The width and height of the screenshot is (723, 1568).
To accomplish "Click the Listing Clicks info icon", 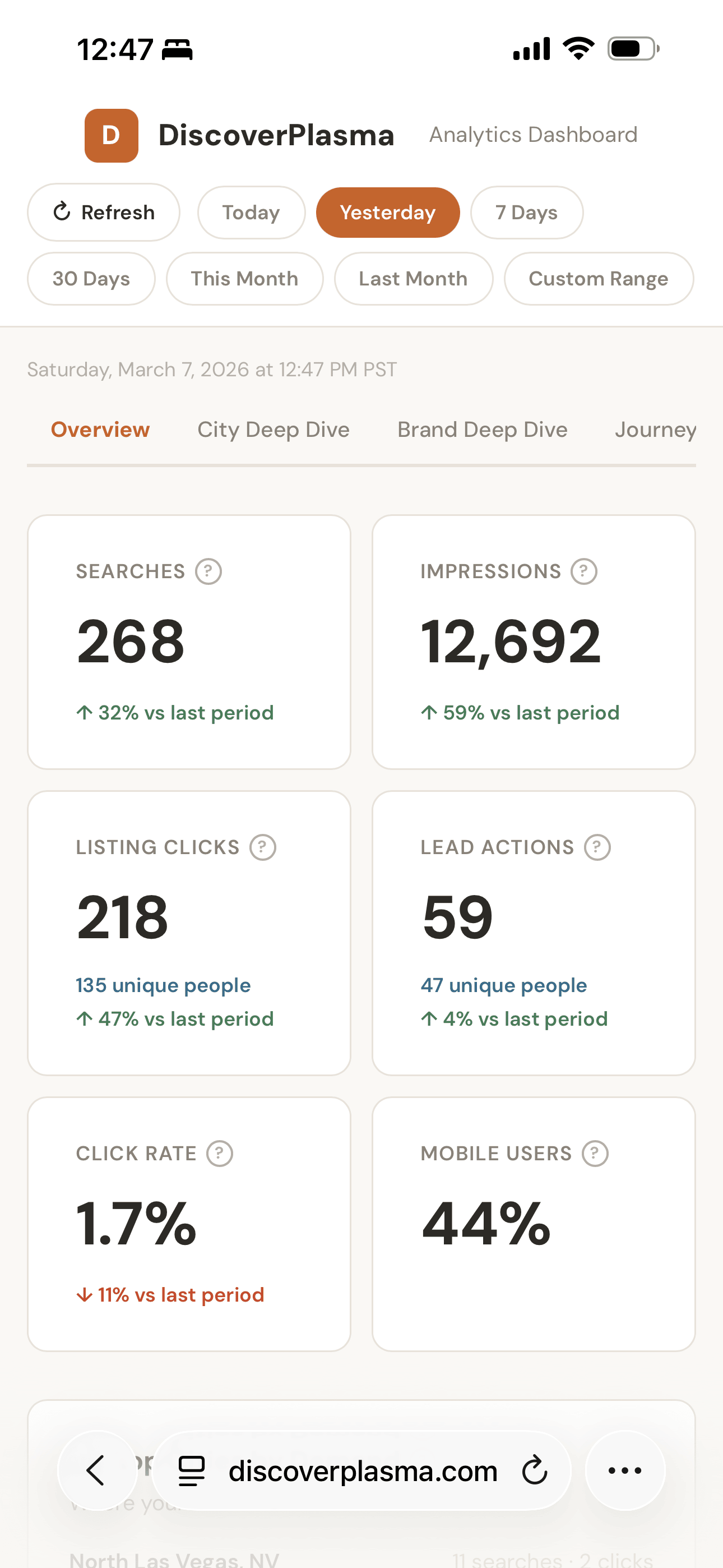I will (x=263, y=847).
